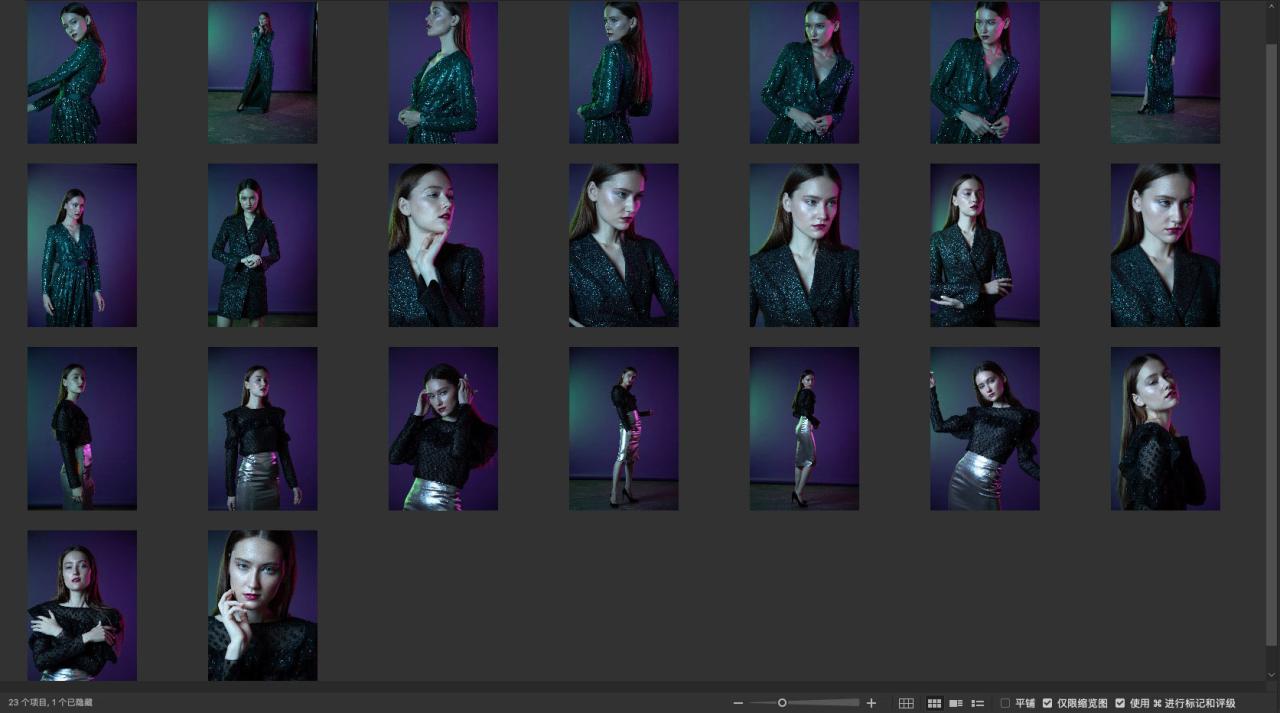Viewport: 1280px width, 713px height.
Task: Select thumbnail with hand on chin in second row
Action: click(x=443, y=245)
